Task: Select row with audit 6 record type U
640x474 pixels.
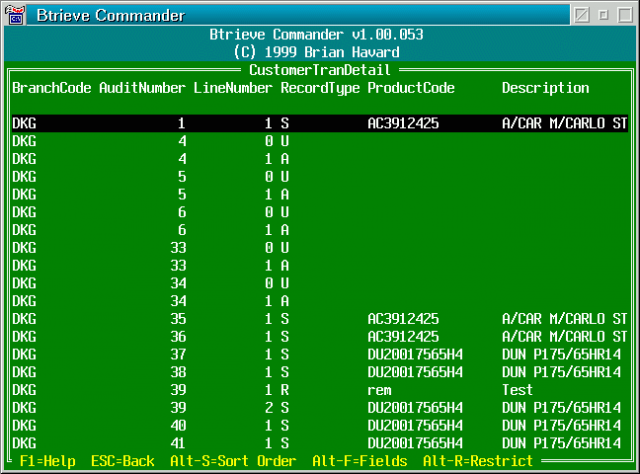Action: [x=320, y=212]
